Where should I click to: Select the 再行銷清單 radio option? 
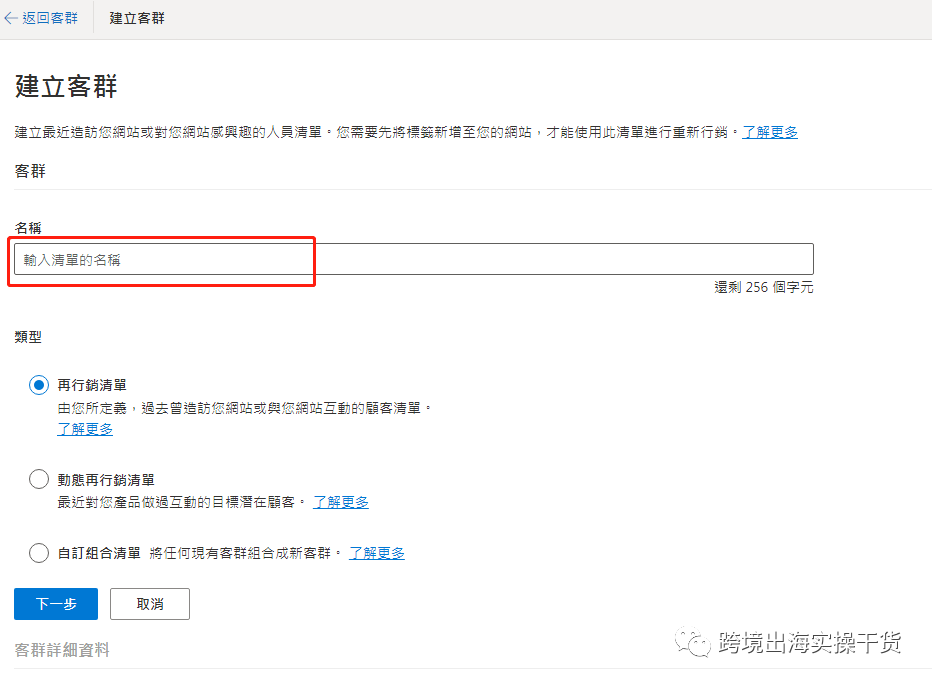pos(39,385)
